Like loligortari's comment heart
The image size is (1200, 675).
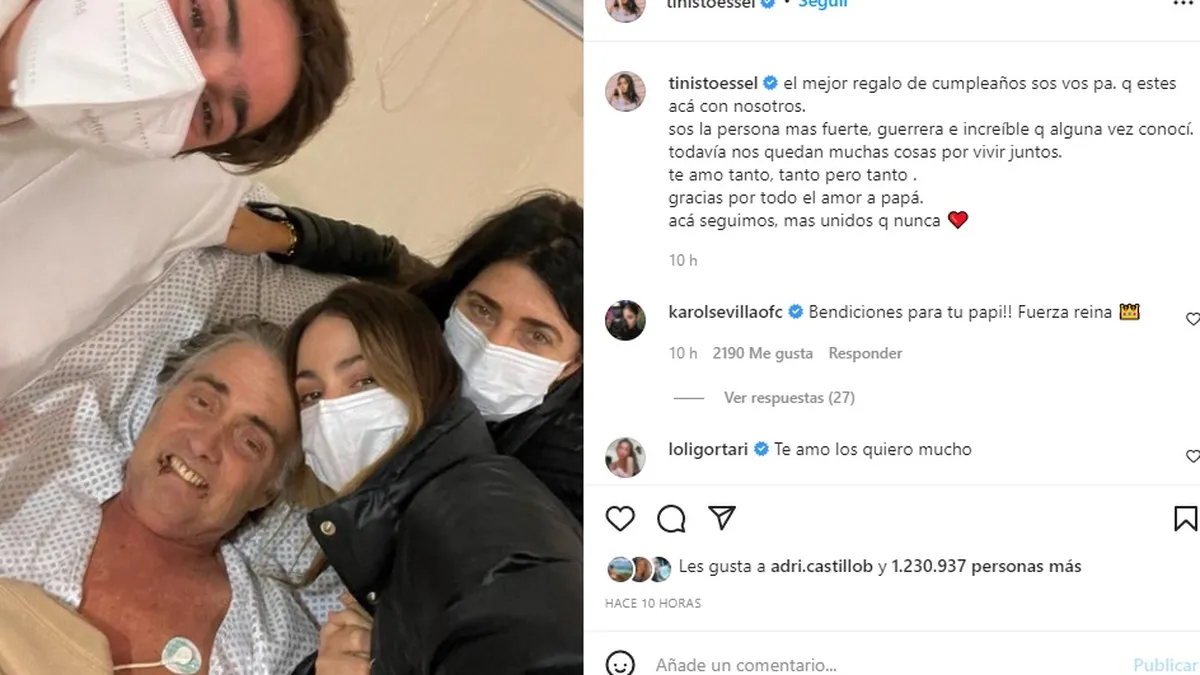point(1192,456)
